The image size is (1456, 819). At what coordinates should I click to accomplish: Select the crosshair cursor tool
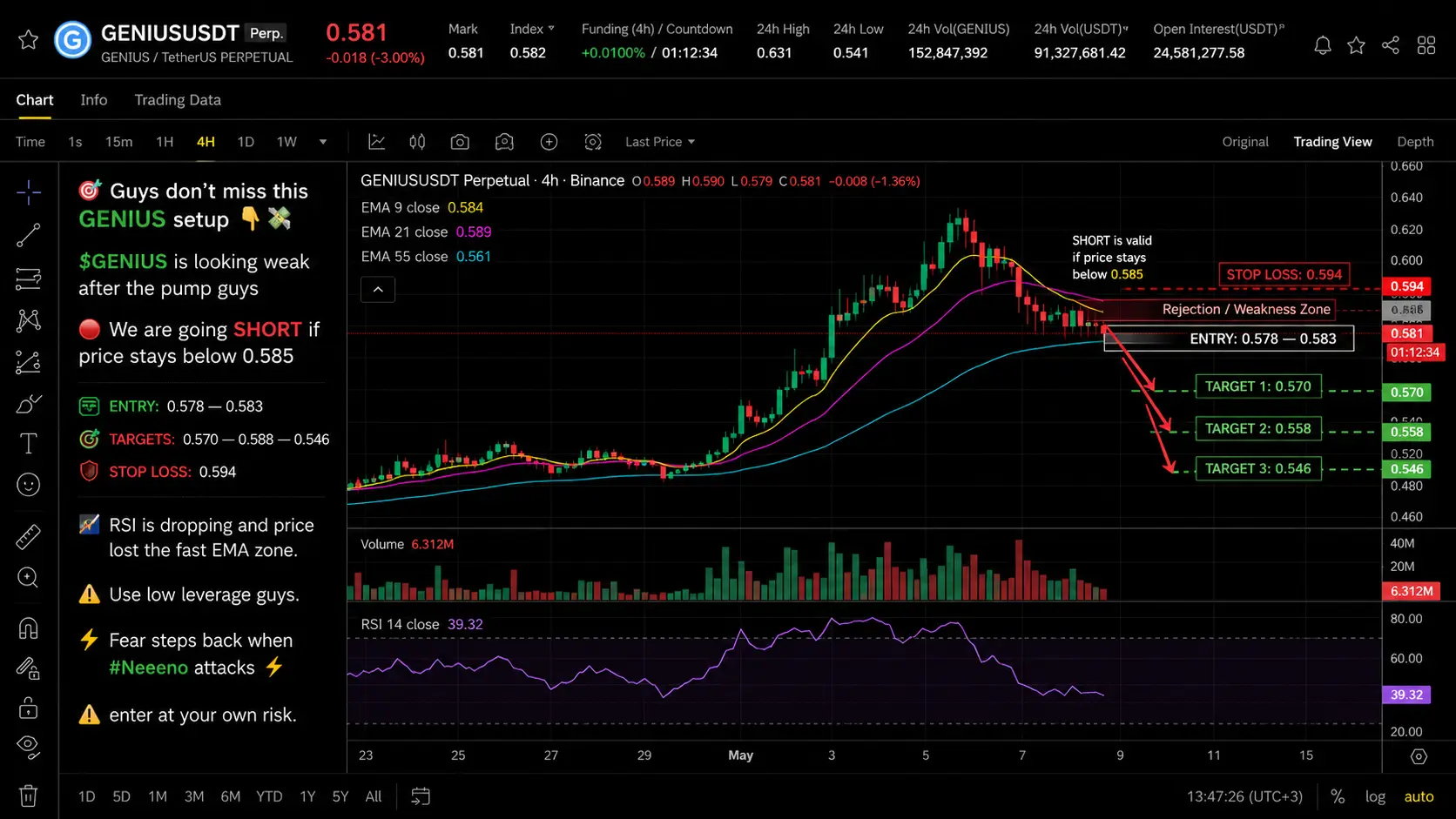pos(29,192)
